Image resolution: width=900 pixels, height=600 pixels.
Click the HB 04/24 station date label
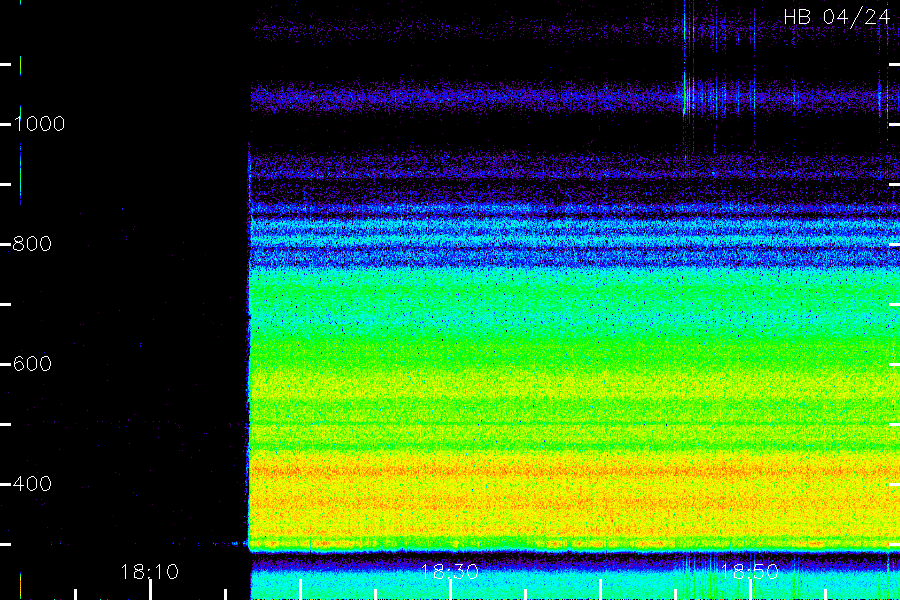pyautogui.click(x=837, y=17)
